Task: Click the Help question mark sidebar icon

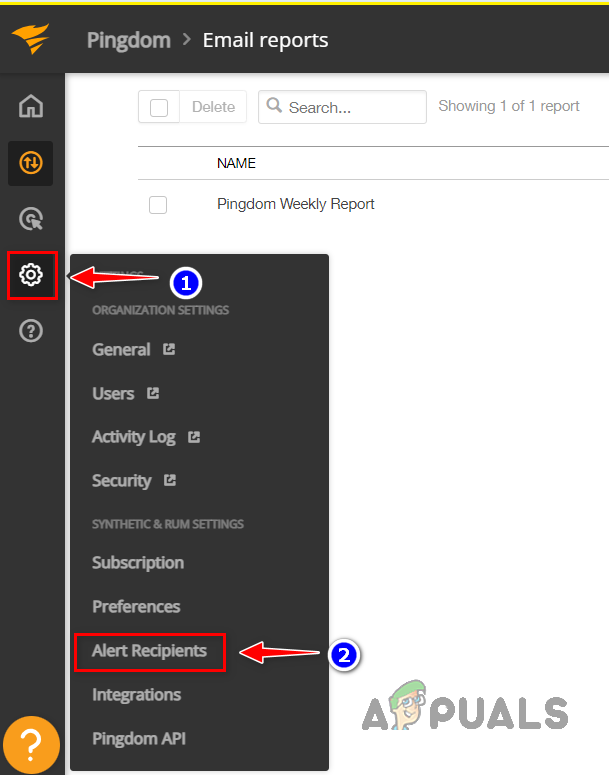Action: [x=31, y=331]
